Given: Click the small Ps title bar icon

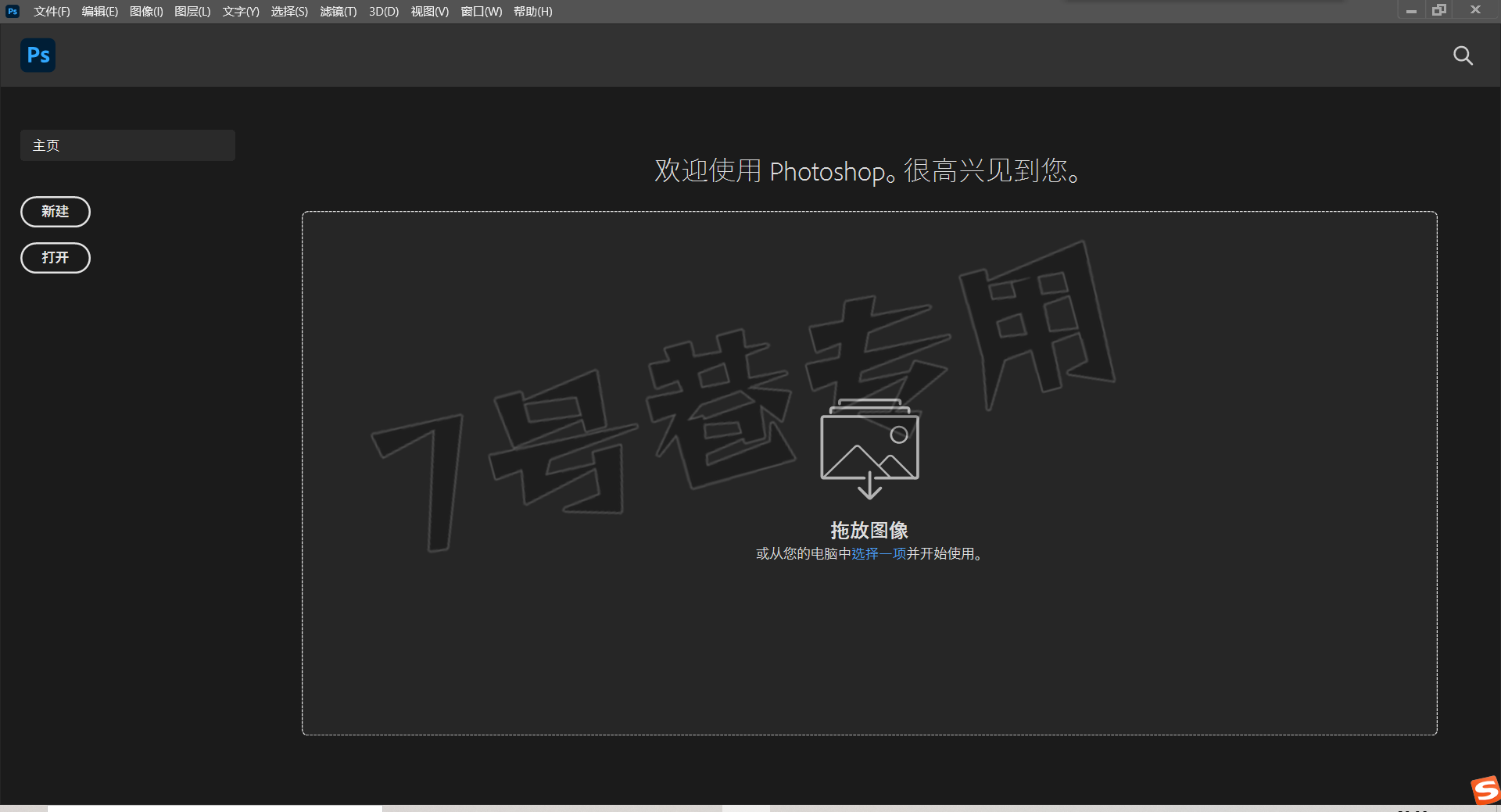Looking at the screenshot, I should click(13, 11).
